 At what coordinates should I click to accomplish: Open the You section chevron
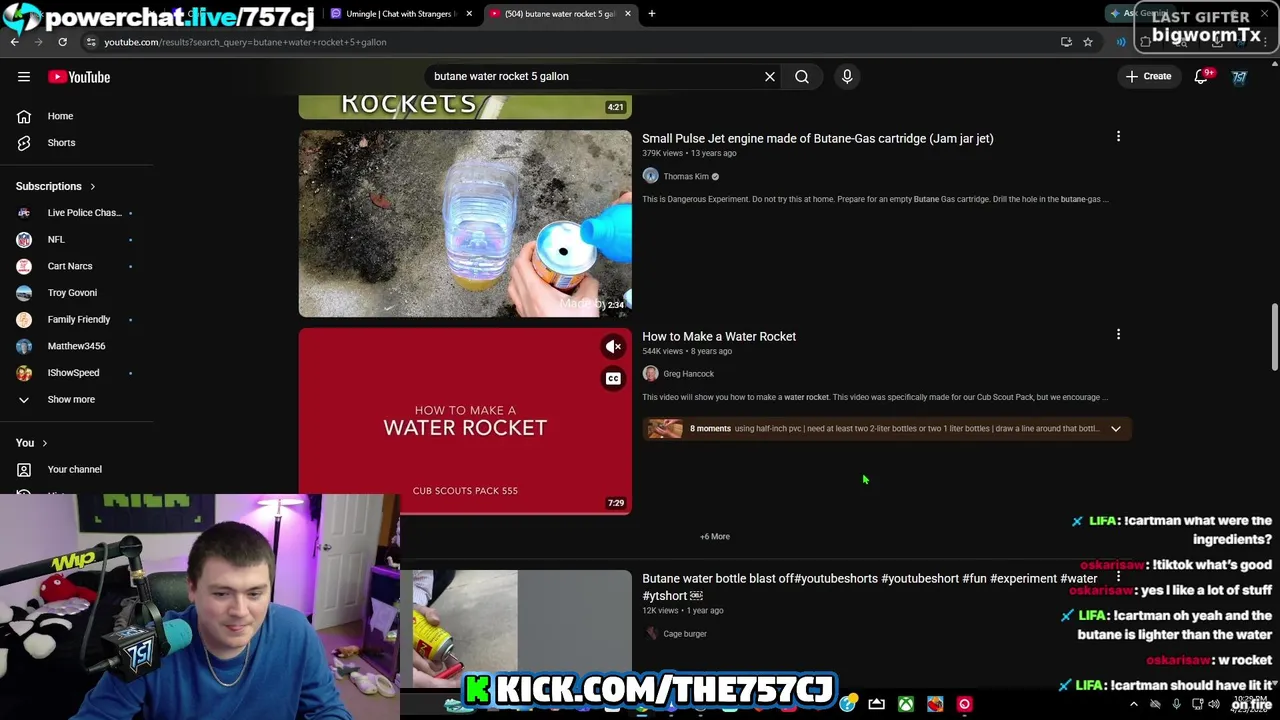click(x=44, y=443)
